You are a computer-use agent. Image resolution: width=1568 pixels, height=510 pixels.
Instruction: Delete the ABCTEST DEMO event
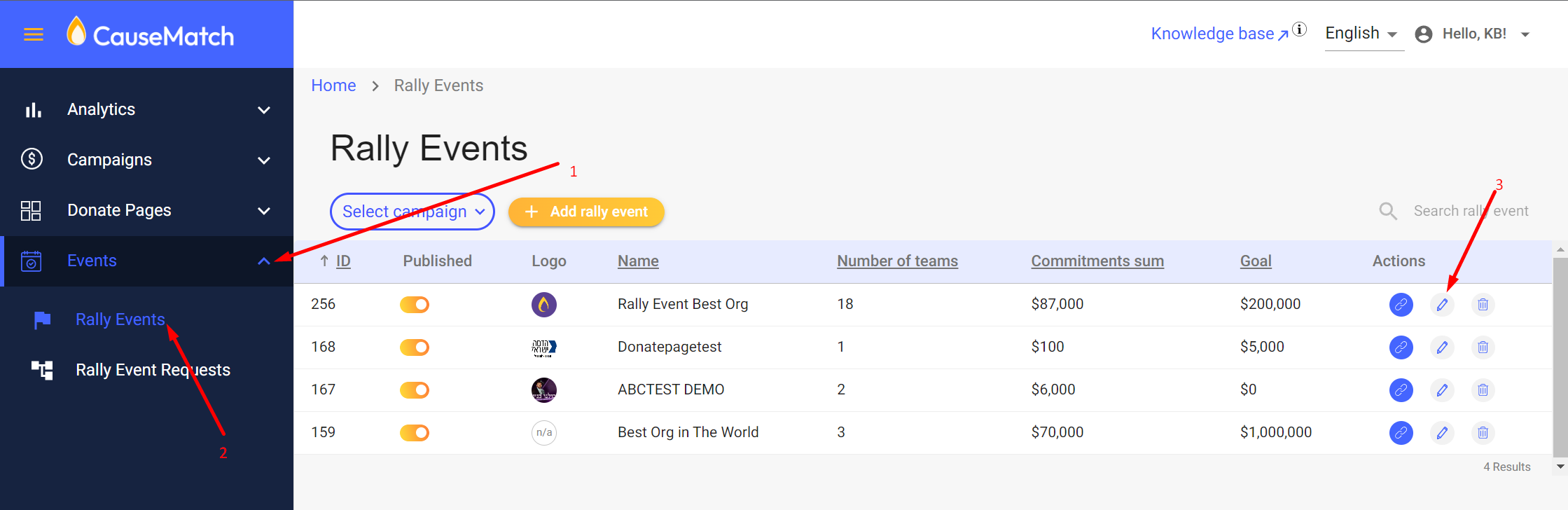(1483, 390)
